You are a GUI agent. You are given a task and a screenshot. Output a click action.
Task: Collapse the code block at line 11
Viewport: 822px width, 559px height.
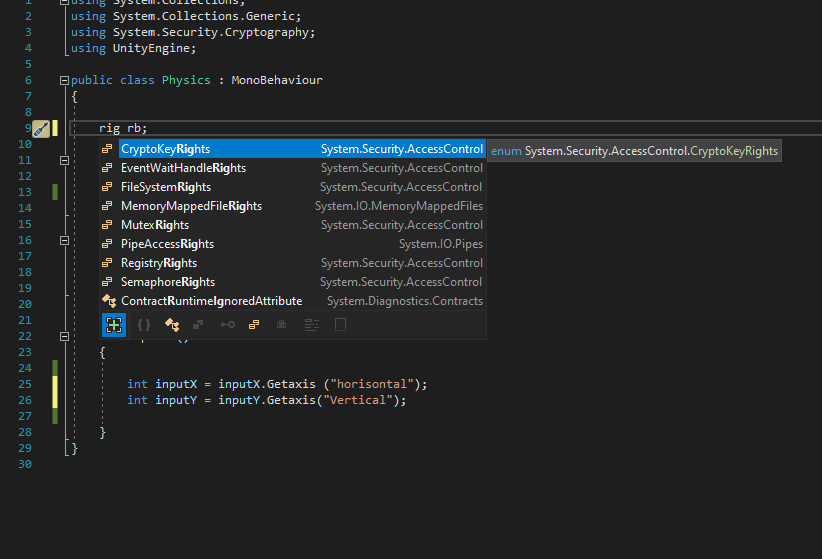coord(64,160)
